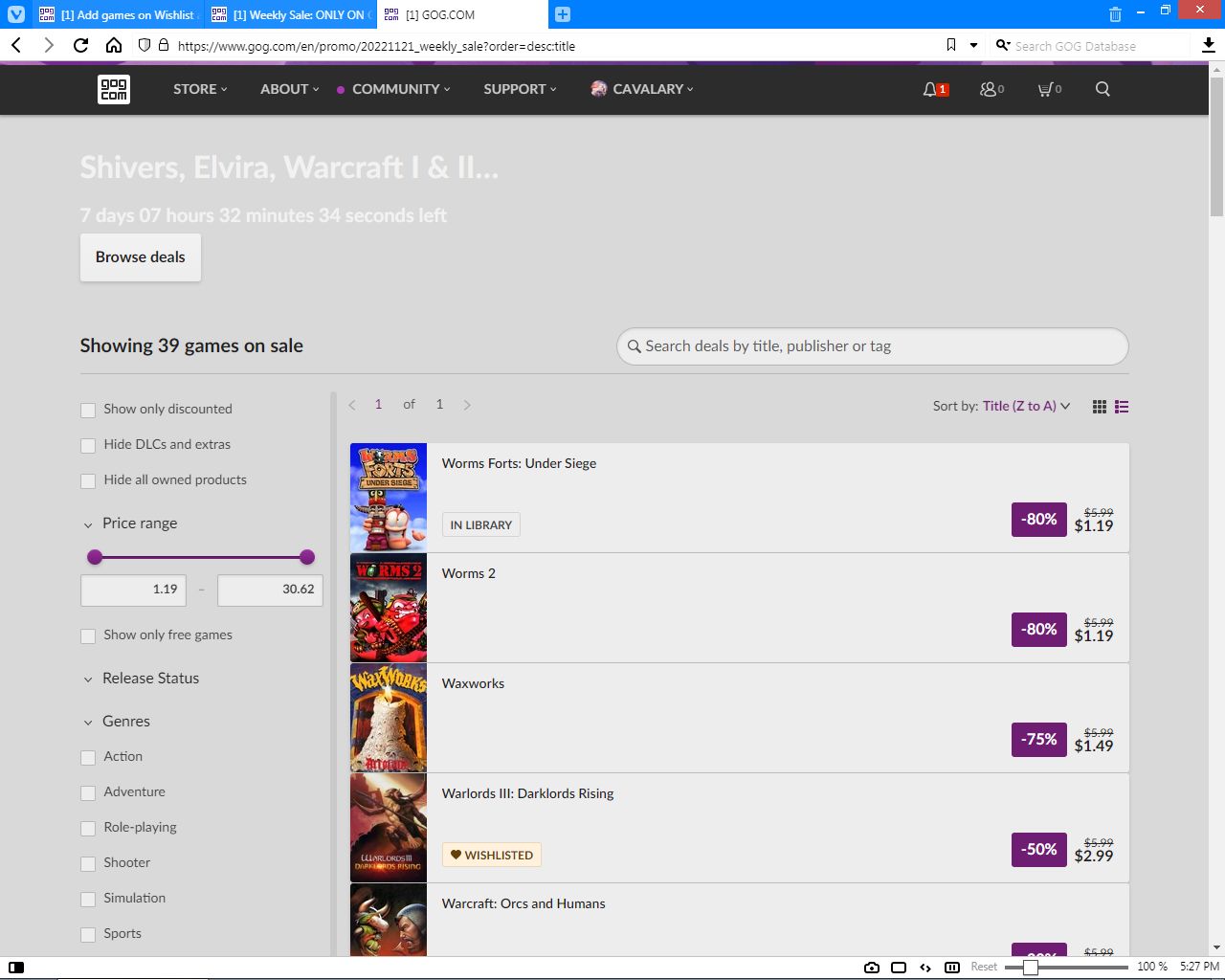Click the Browse deals button
This screenshot has width=1225, height=980.
click(141, 257)
